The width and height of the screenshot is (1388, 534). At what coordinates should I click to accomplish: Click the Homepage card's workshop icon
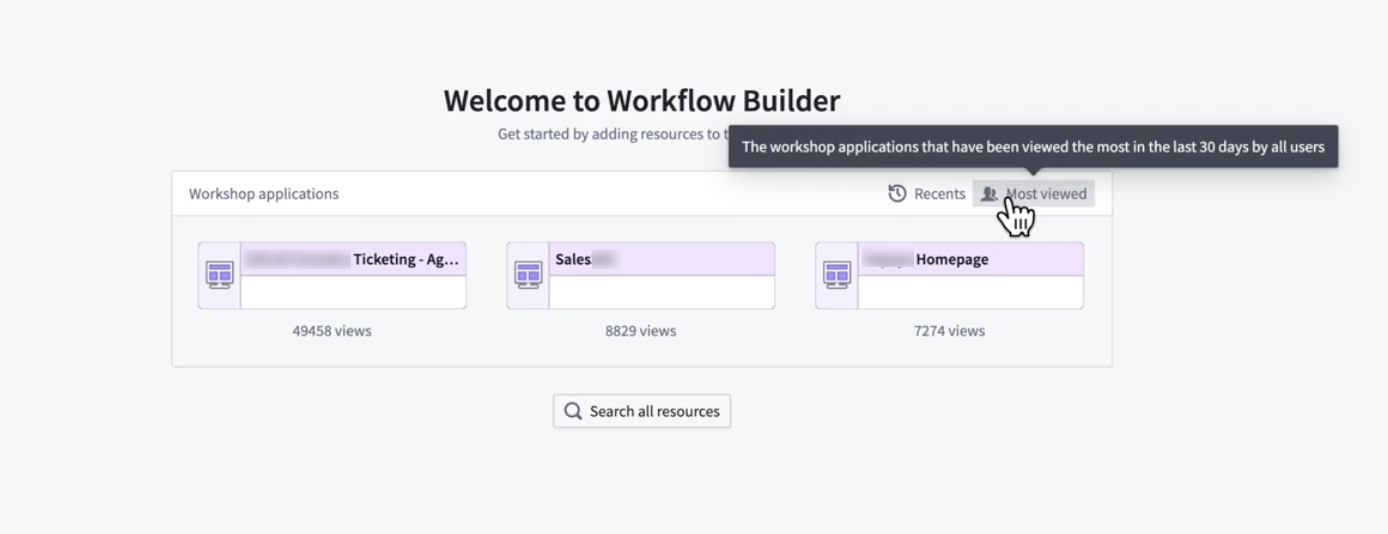click(837, 275)
